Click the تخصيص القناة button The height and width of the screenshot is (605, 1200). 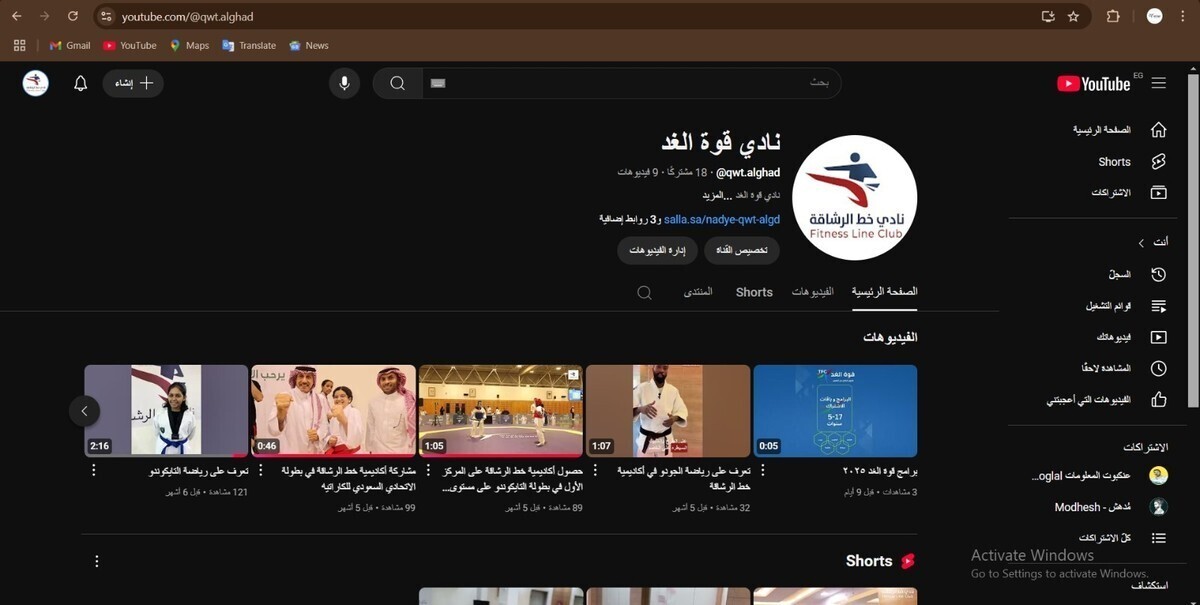tap(741, 250)
